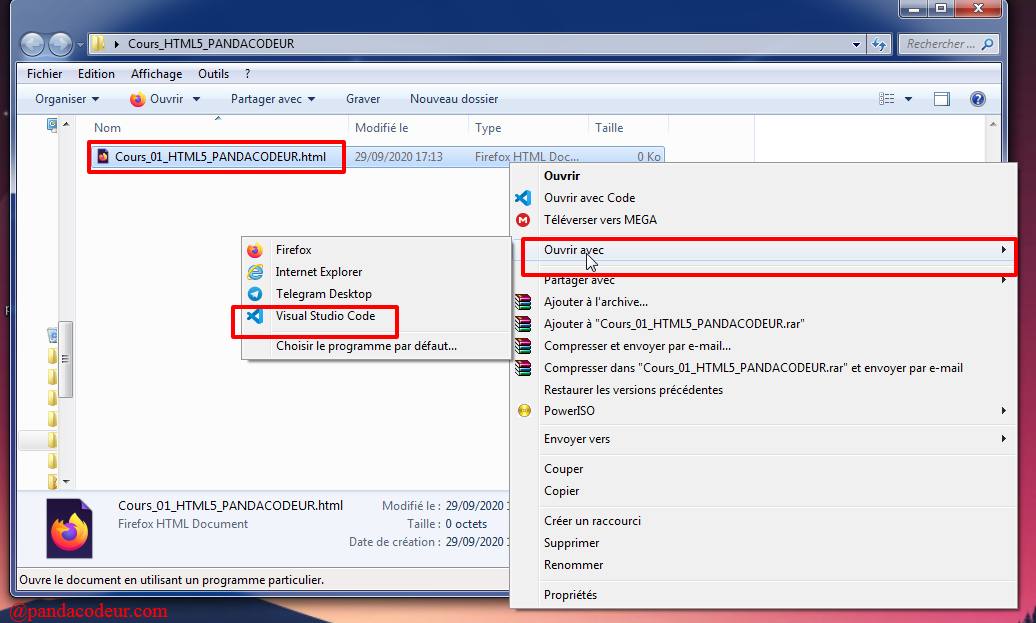Screen dimensions: 1036x623
Task: Toggle the preview pane icon
Action: point(942,99)
